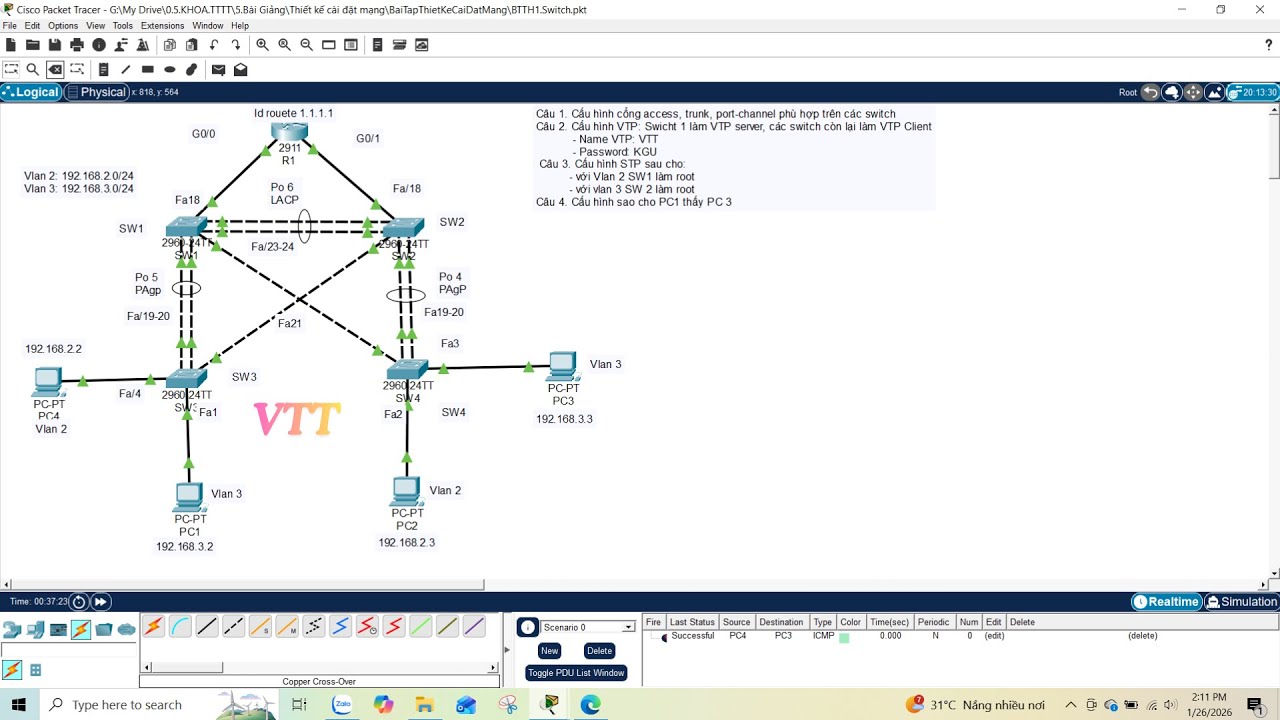Viewport: 1280px width, 720px height.
Task: Click Delete scenario button
Action: (x=599, y=651)
